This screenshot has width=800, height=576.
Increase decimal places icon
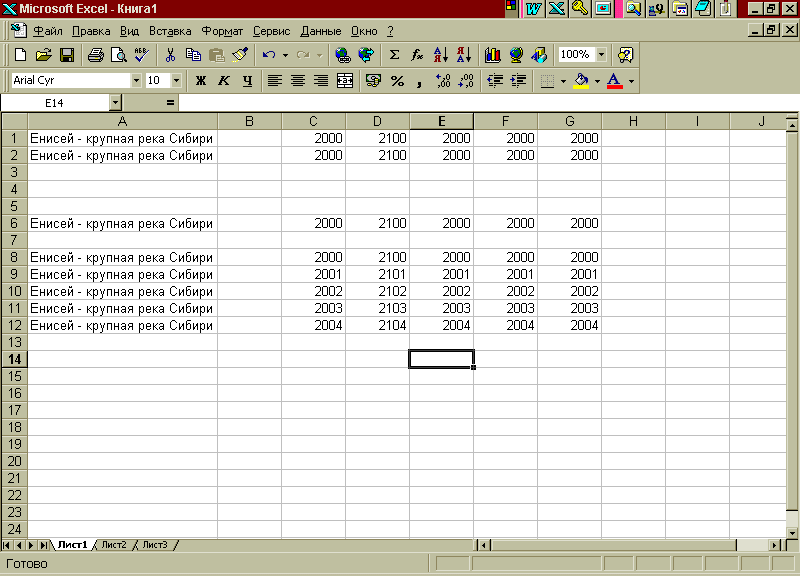tap(443, 81)
